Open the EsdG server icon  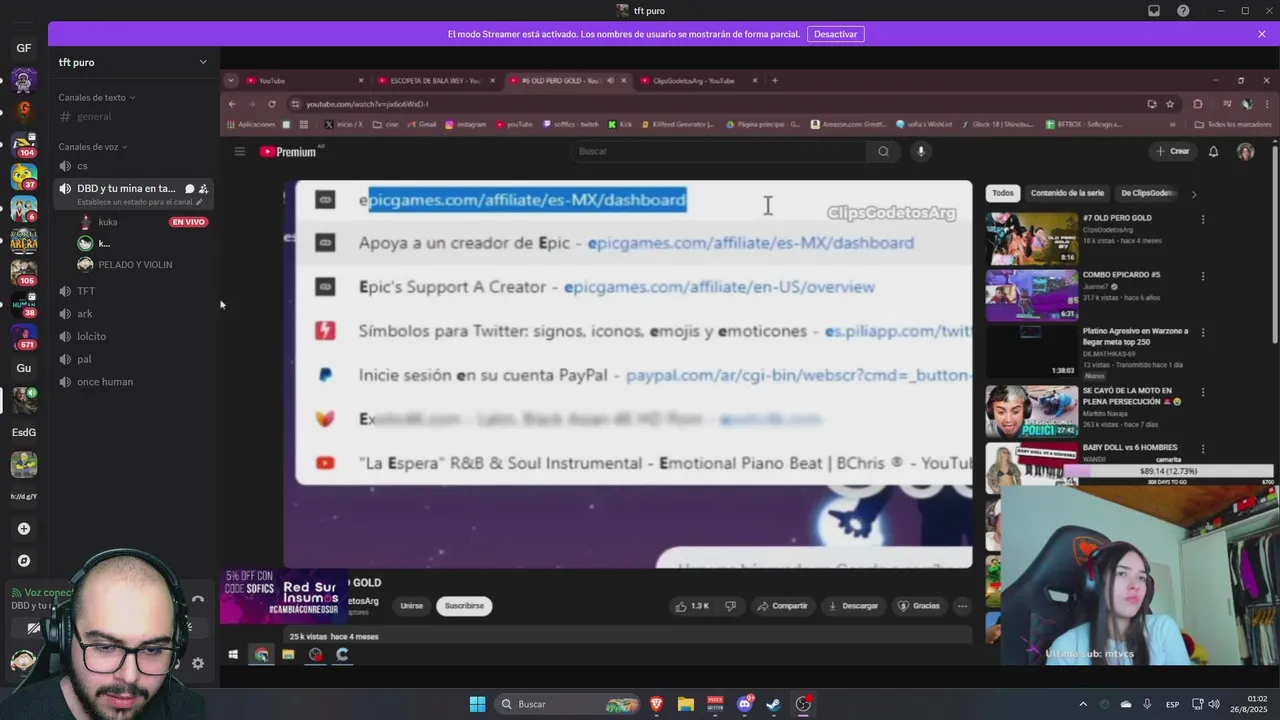tap(24, 432)
